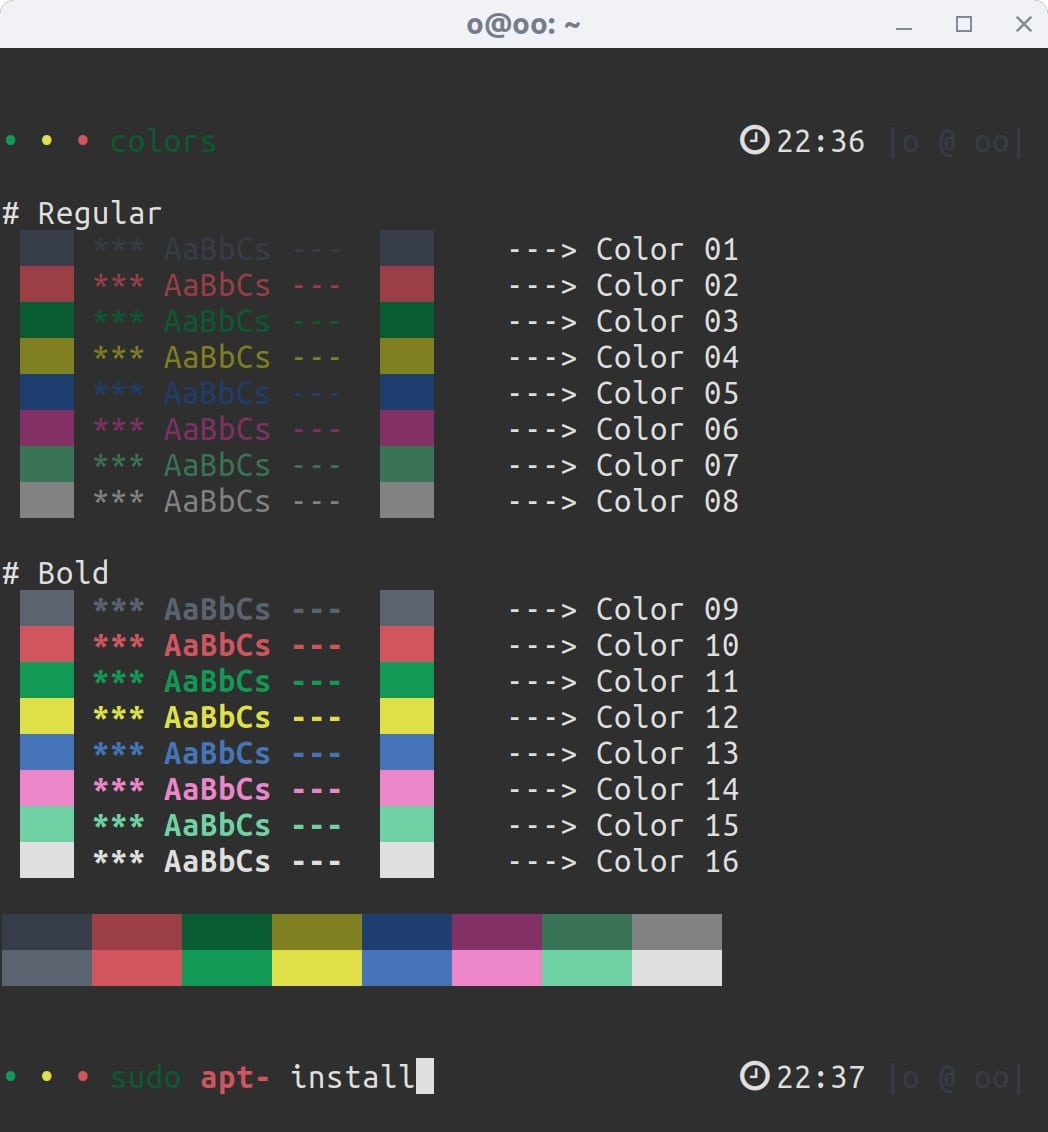Screen dimensions: 1048x1132
Task: Click the leftmost swatch in the Color 10 row
Action: (x=47, y=644)
